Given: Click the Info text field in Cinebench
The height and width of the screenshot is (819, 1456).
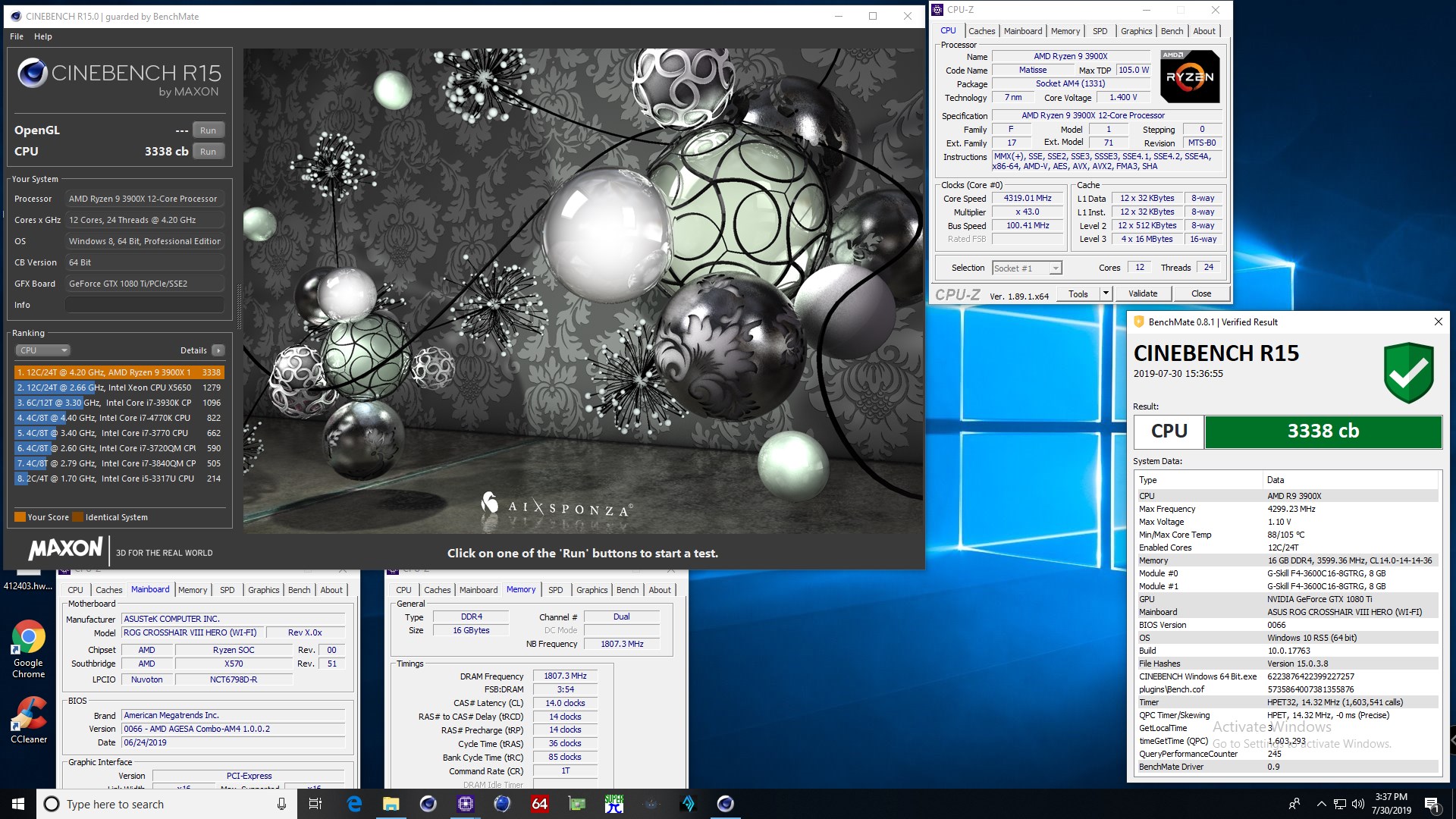Looking at the screenshot, I should point(144,305).
